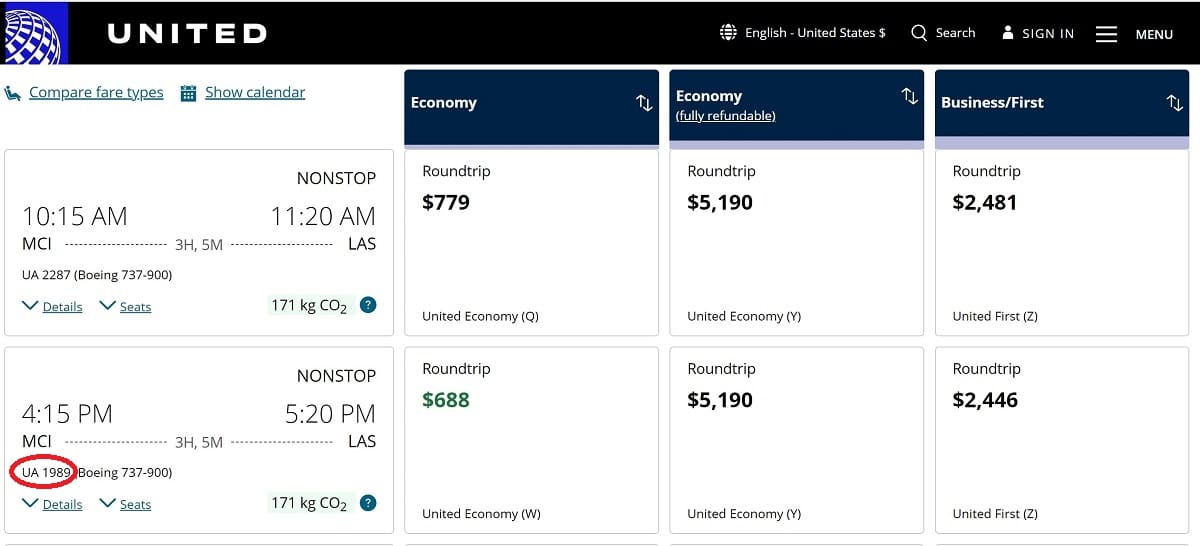Click the 4:15 PM departure time

click(67, 414)
